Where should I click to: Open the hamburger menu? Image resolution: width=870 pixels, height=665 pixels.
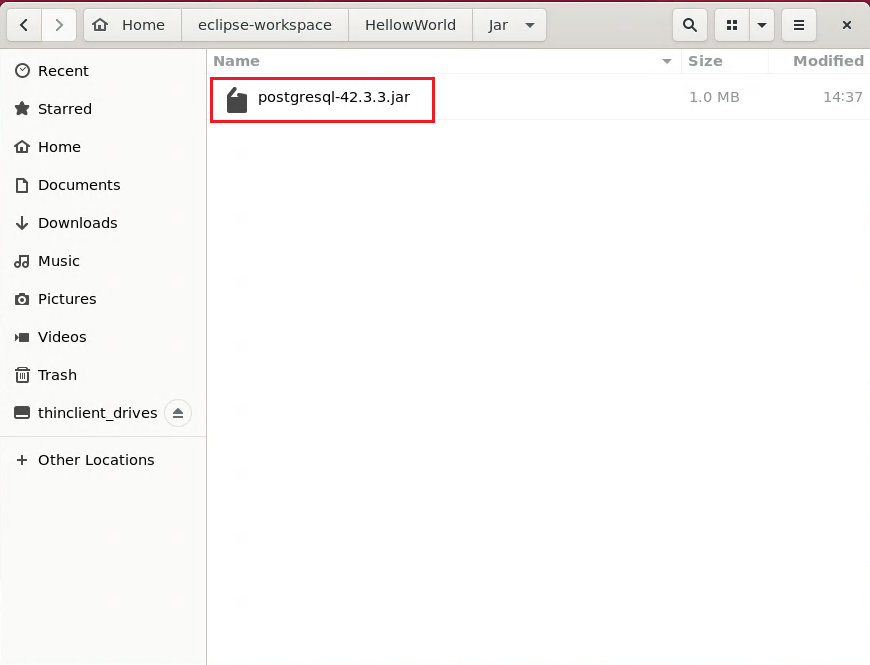[798, 25]
